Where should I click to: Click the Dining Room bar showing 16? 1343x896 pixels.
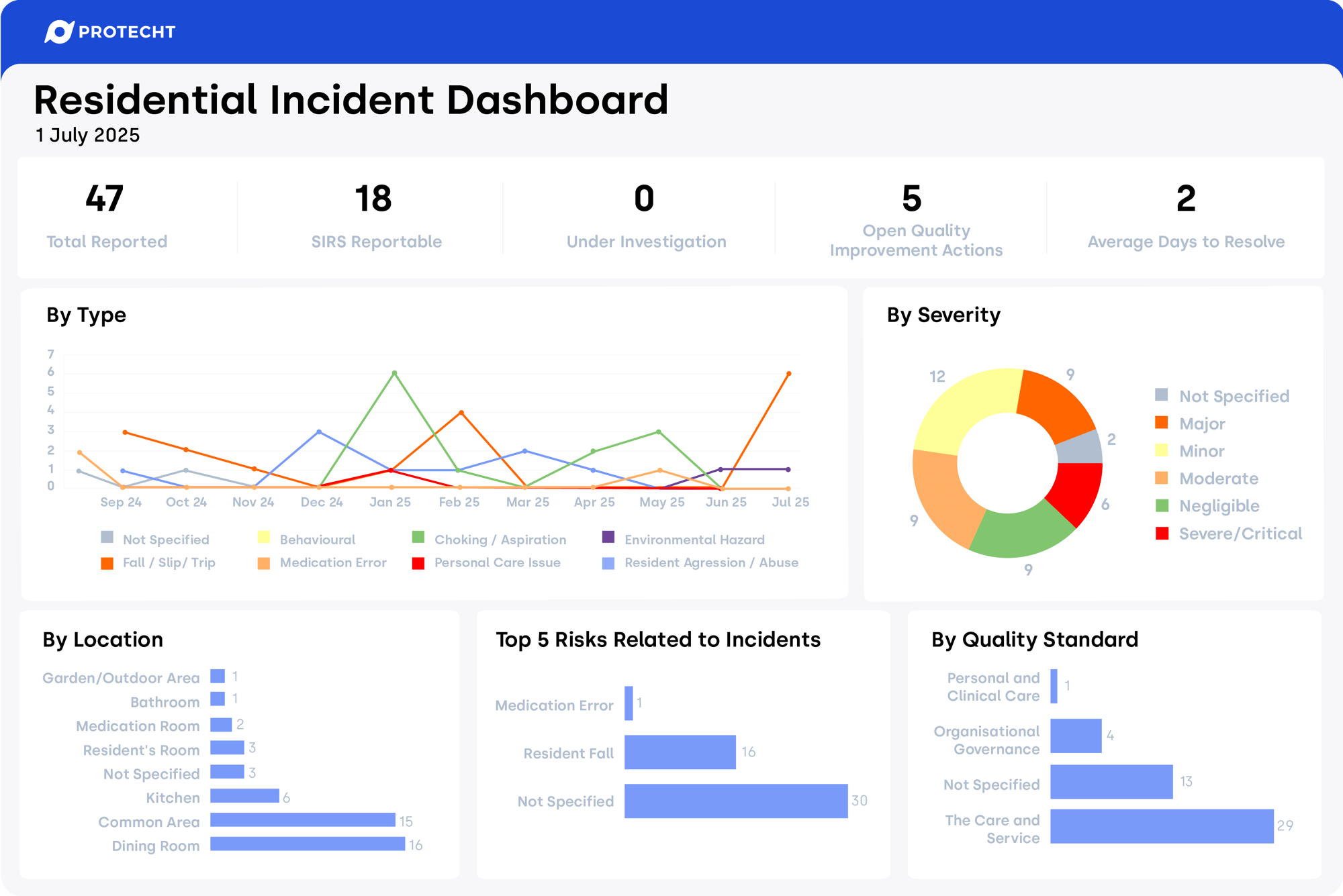coord(308,846)
